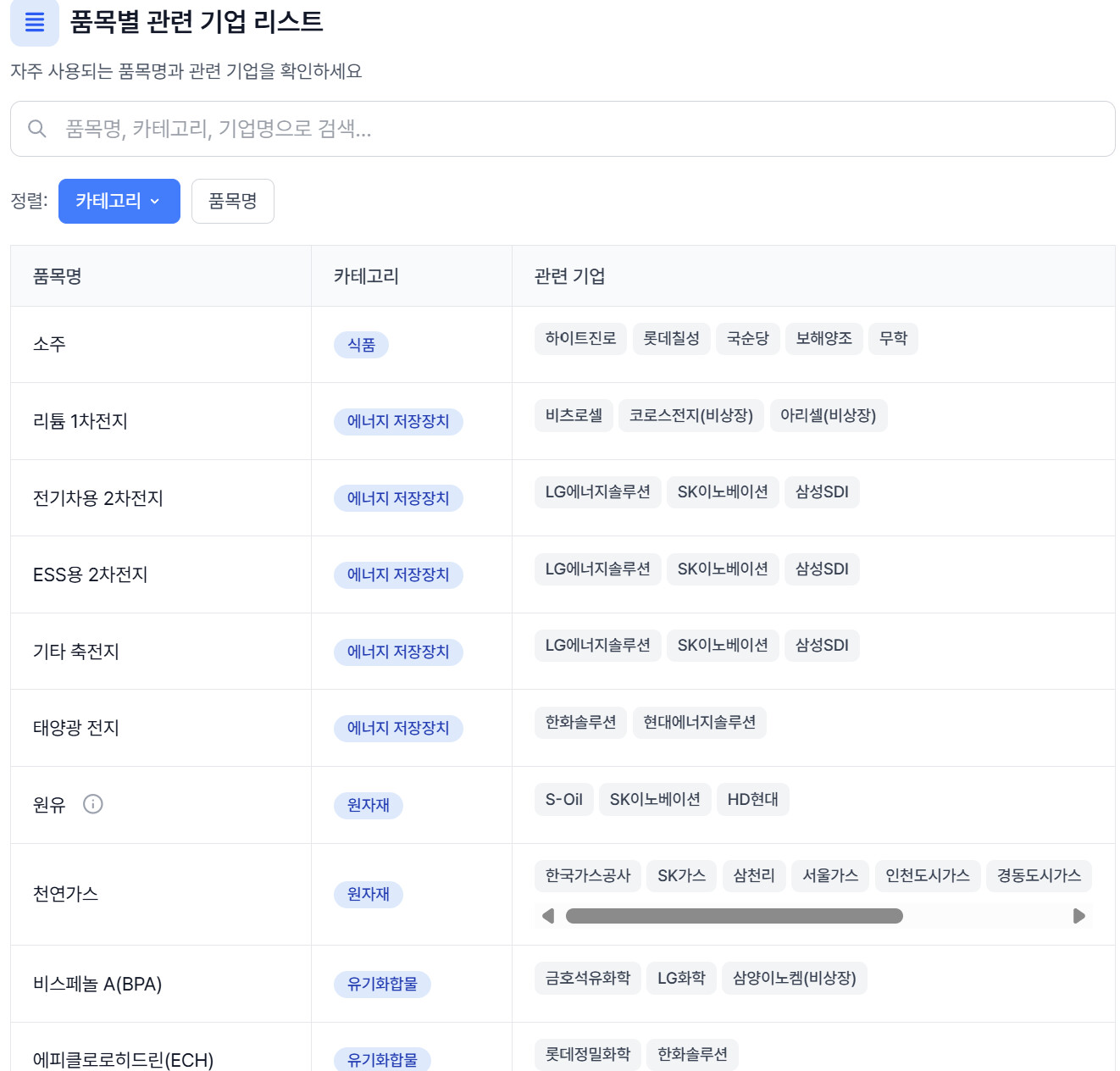
Task: Click 에너지 저장장치 tag in 기타 축전지 row
Action: 398,652
